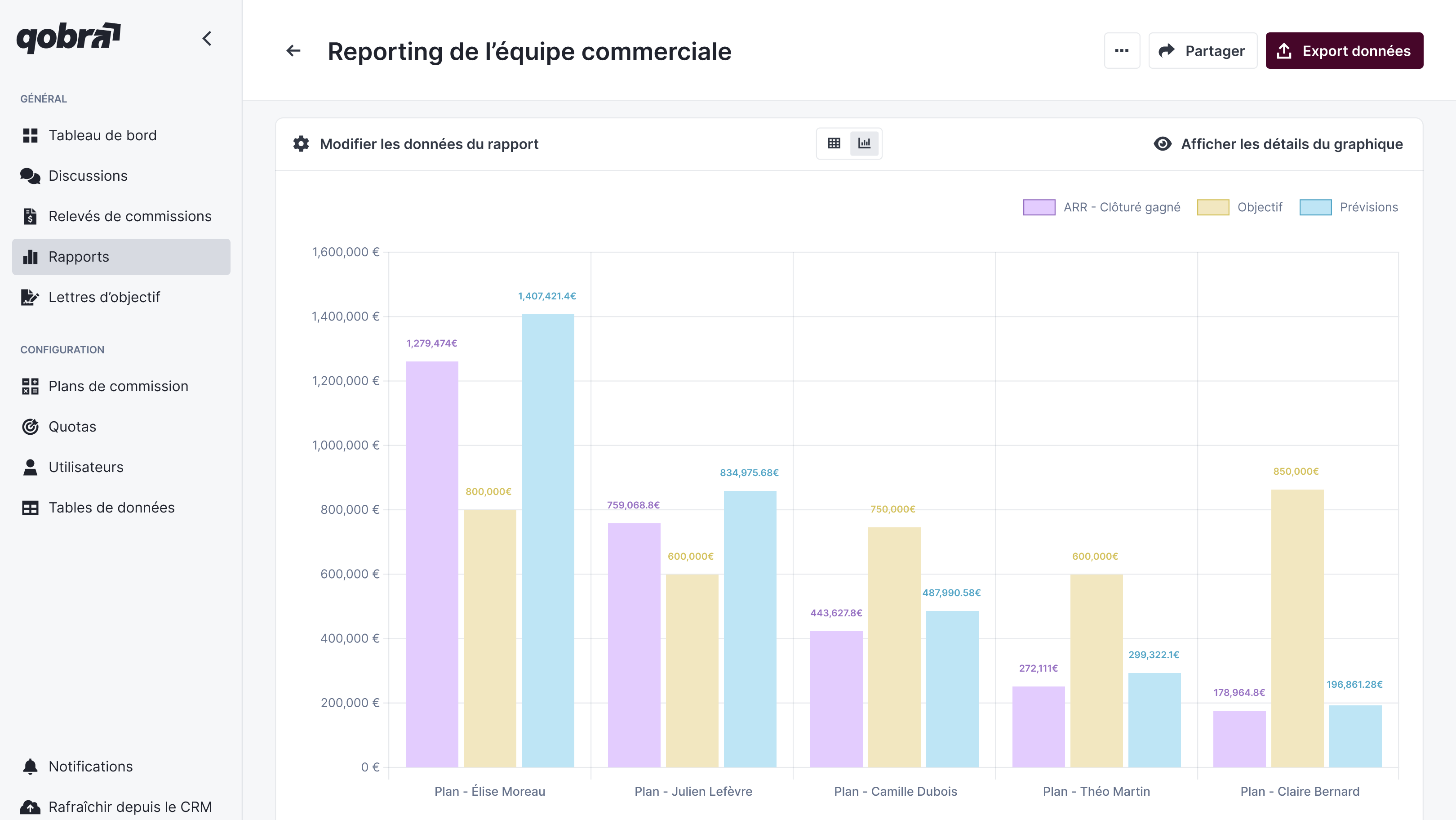This screenshot has height=820, width=1456.
Task: Click the Export données button
Action: 1345,50
